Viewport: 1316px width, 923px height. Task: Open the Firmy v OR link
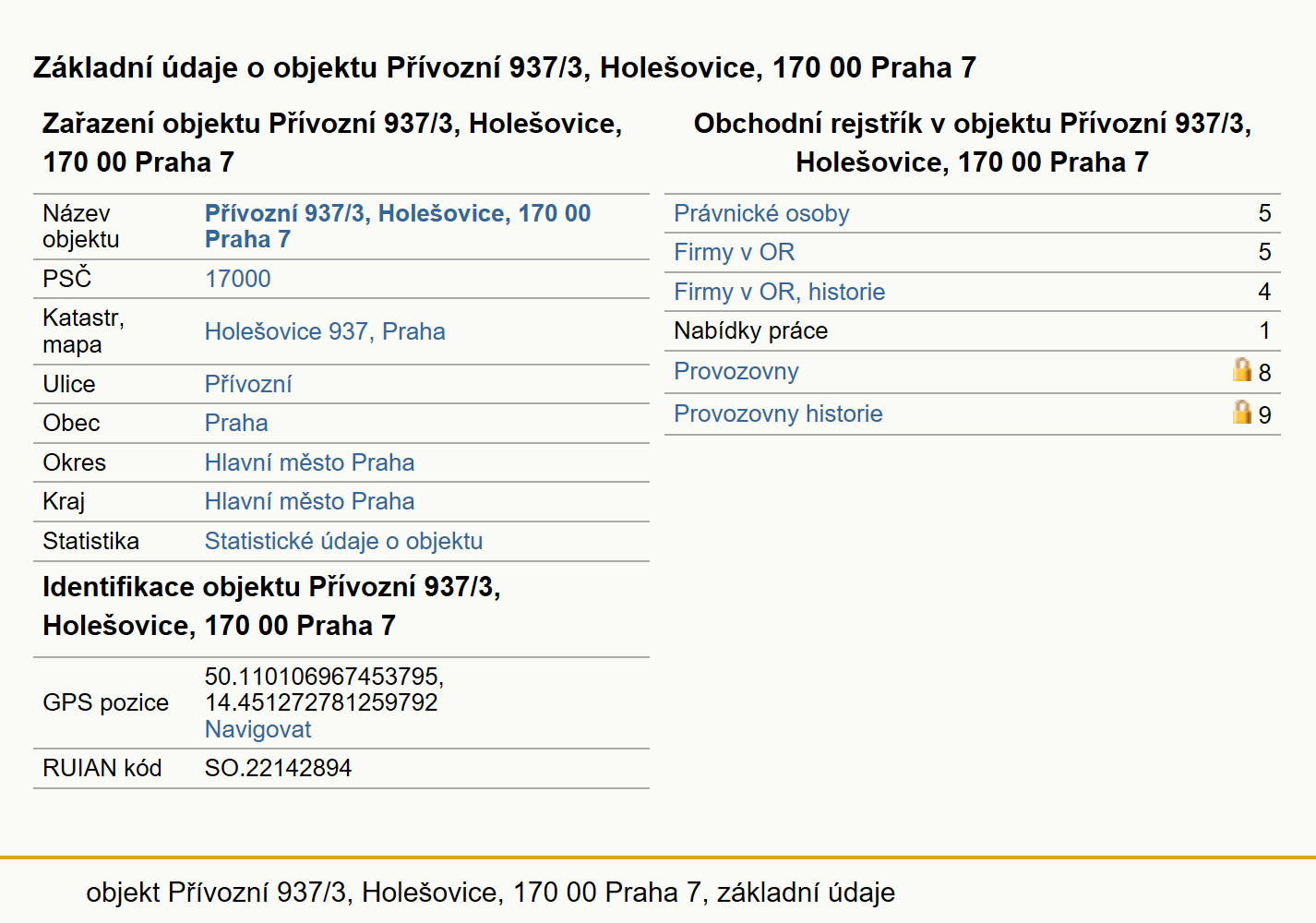click(735, 252)
